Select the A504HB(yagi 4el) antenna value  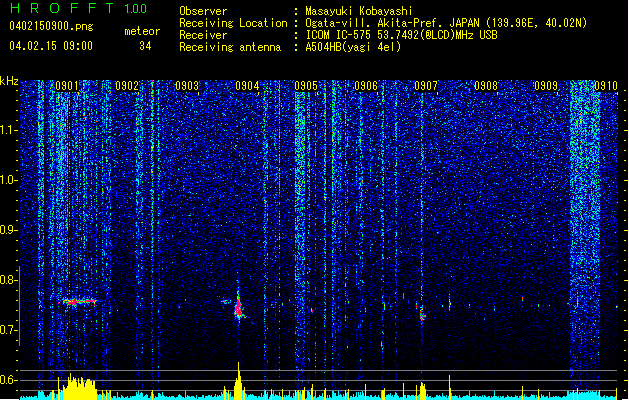click(x=353, y=47)
